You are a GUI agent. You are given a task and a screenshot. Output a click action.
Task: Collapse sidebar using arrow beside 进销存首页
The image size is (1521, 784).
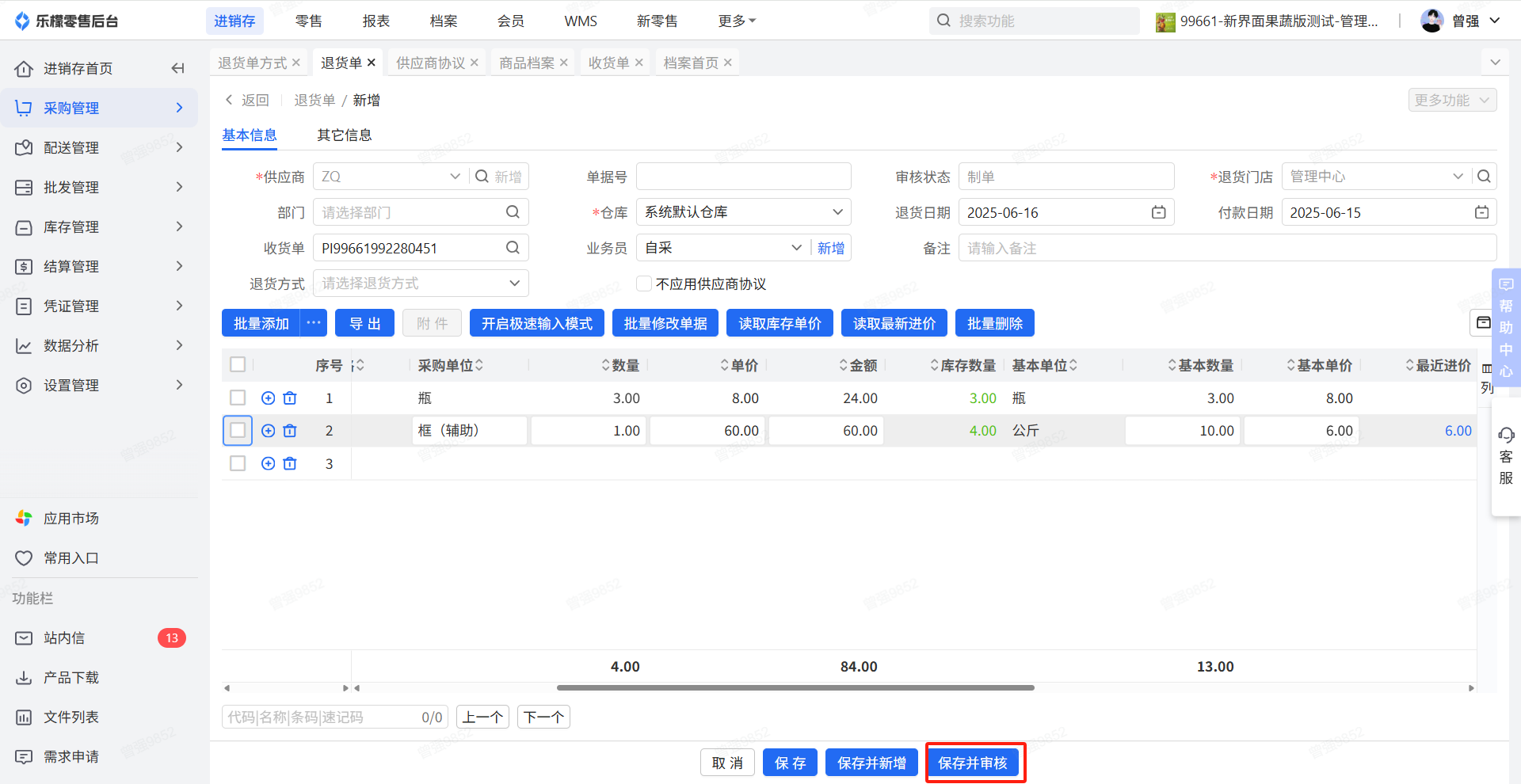tap(177, 68)
